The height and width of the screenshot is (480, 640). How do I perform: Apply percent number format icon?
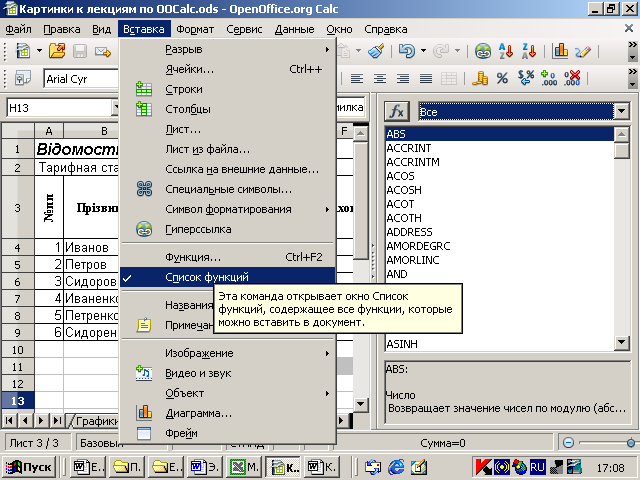point(502,78)
